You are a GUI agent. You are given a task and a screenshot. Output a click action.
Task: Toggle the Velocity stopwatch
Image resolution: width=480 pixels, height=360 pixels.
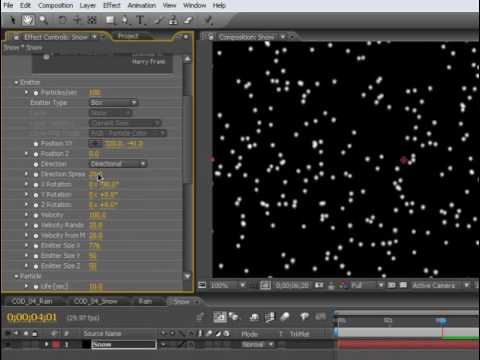point(36,215)
